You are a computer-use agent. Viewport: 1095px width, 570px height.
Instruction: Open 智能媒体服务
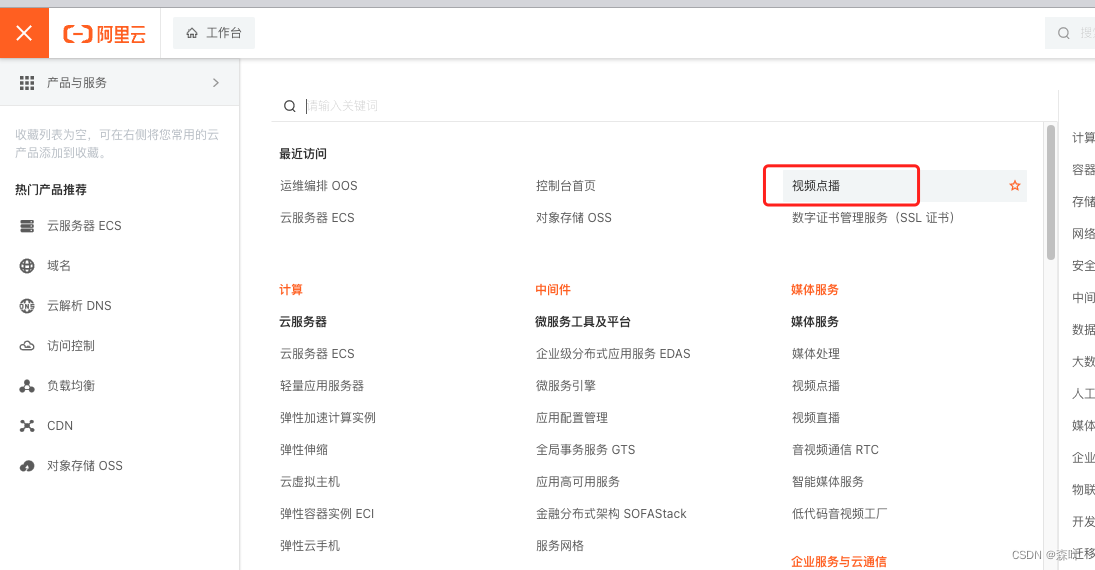[x=828, y=482]
